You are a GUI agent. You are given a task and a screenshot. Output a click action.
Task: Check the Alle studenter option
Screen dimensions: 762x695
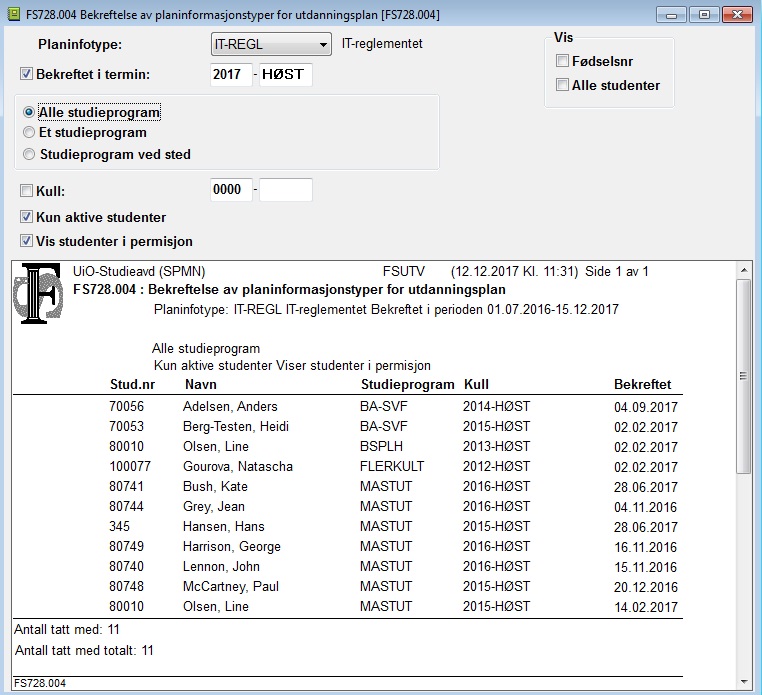pyautogui.click(x=562, y=85)
